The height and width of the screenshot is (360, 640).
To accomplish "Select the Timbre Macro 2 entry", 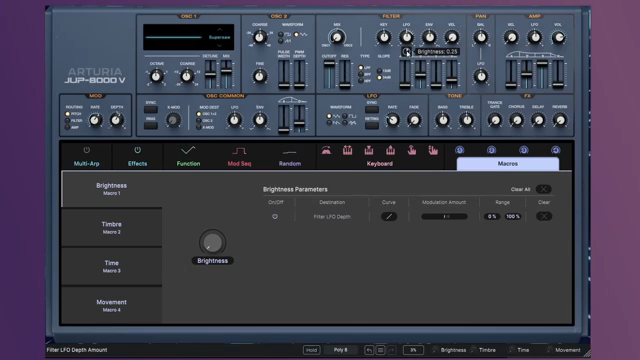I will (111, 228).
